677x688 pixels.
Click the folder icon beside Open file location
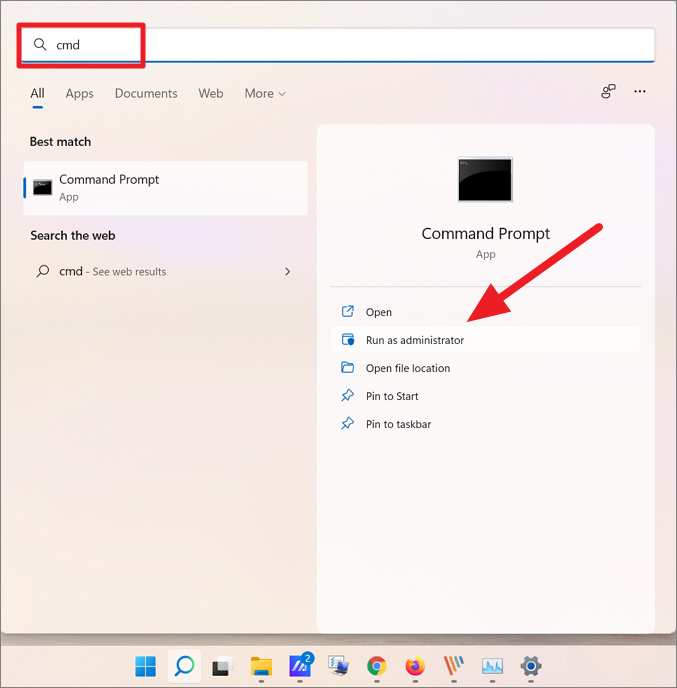347,368
